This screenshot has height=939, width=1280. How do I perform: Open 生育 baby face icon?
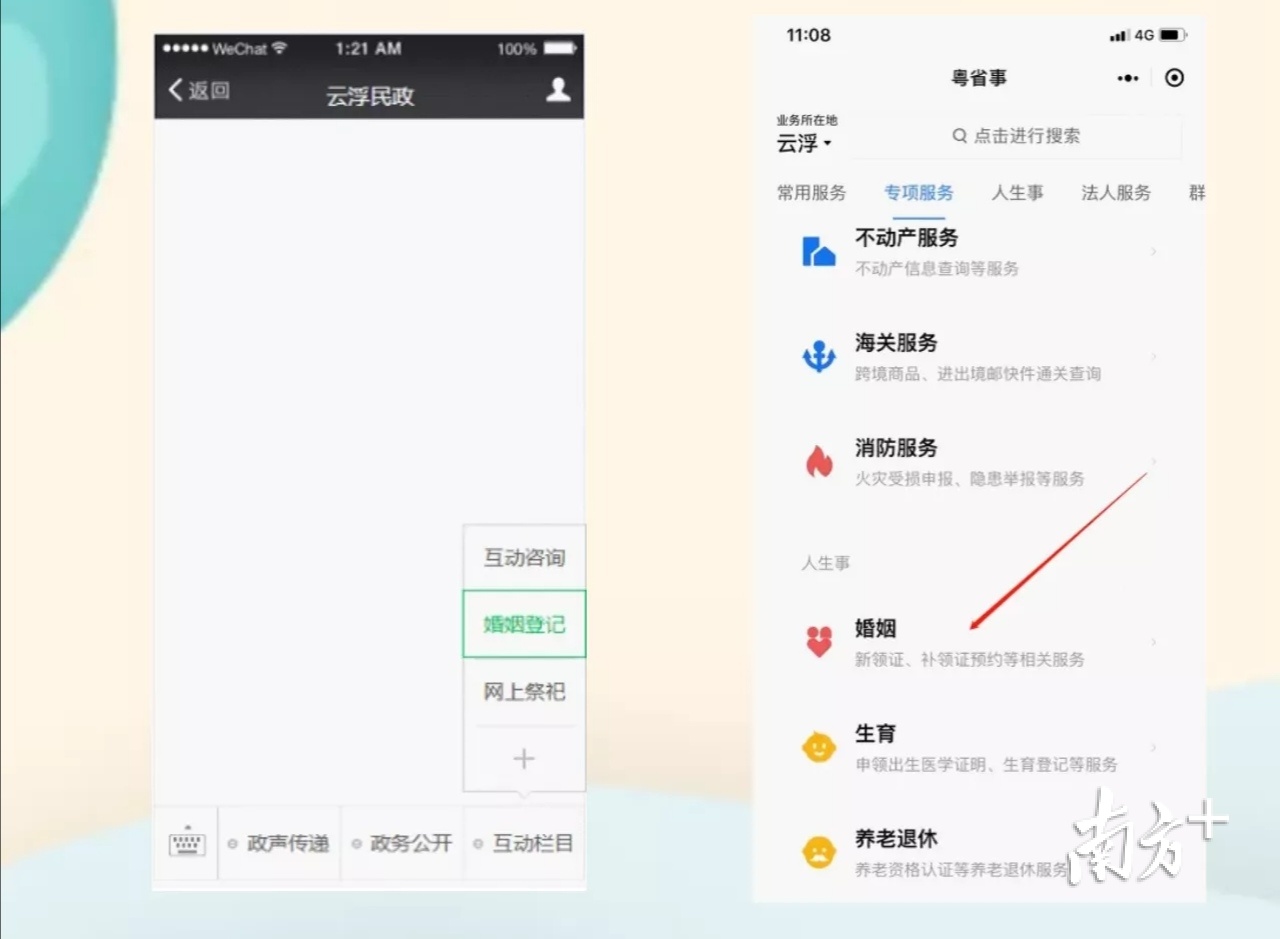click(819, 747)
